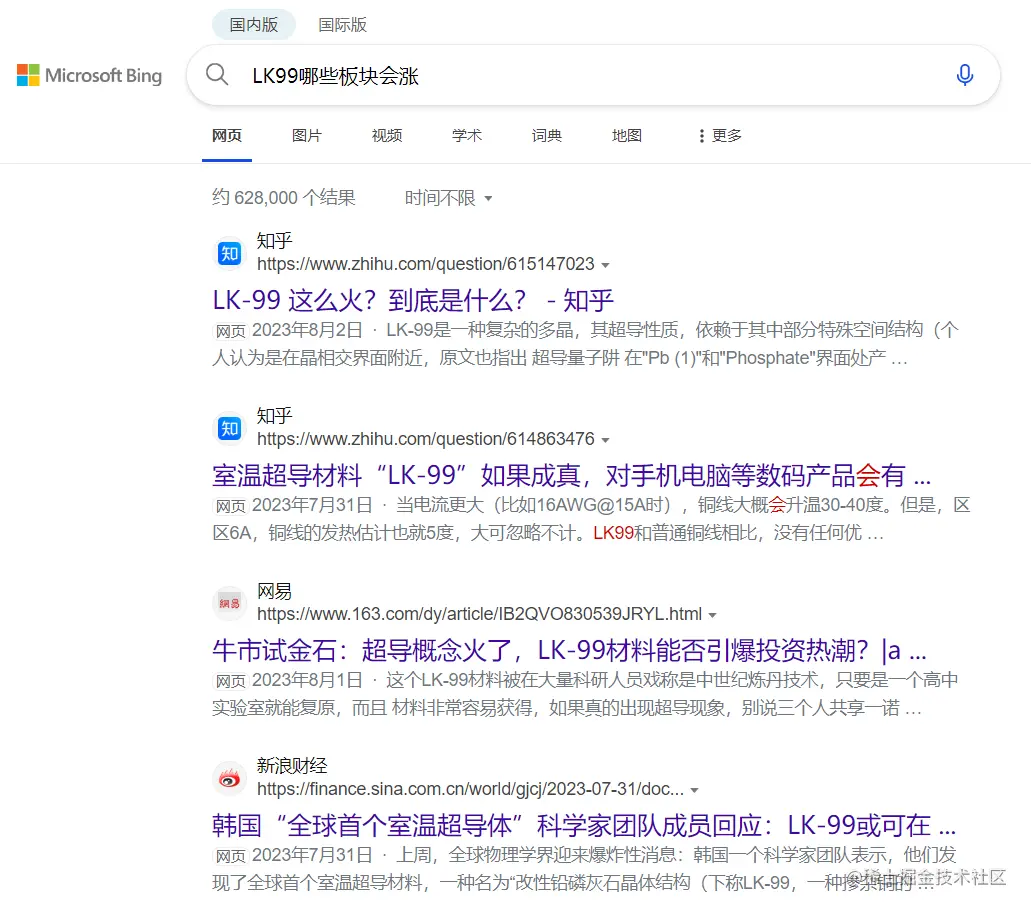The height and width of the screenshot is (912, 1031).
Task: Open the 更多 three-dot menu
Action: pos(720,135)
